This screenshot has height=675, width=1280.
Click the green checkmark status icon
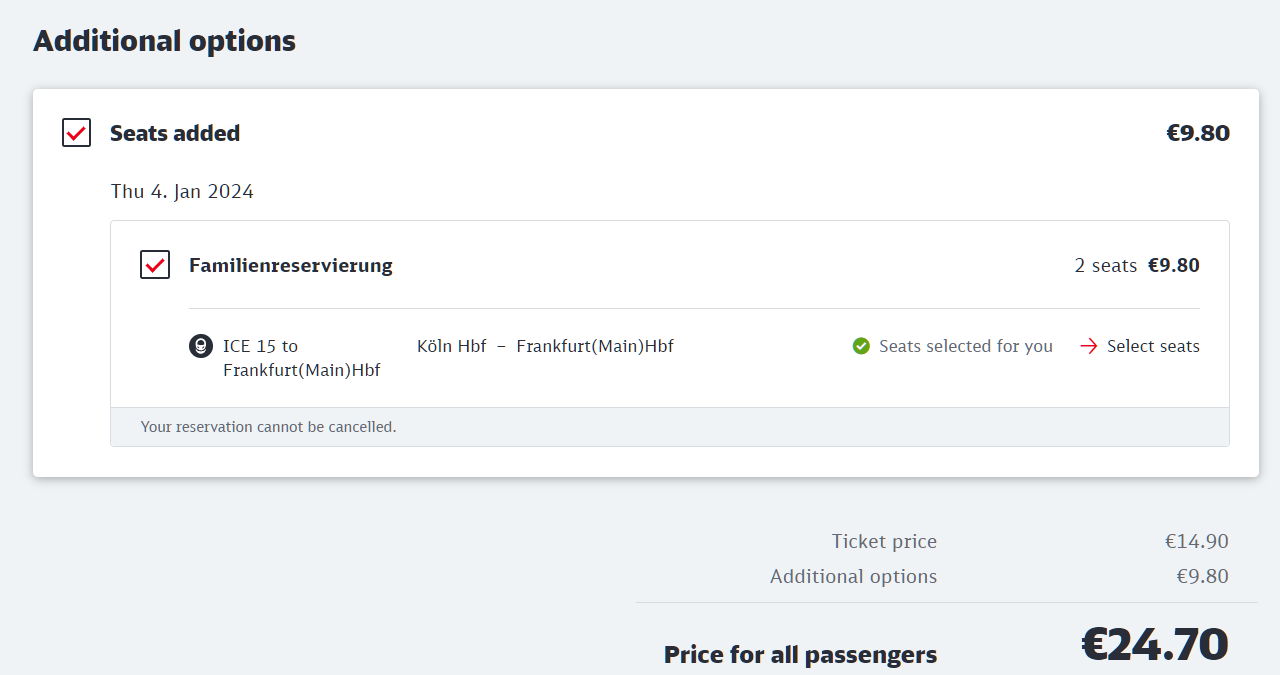(861, 346)
